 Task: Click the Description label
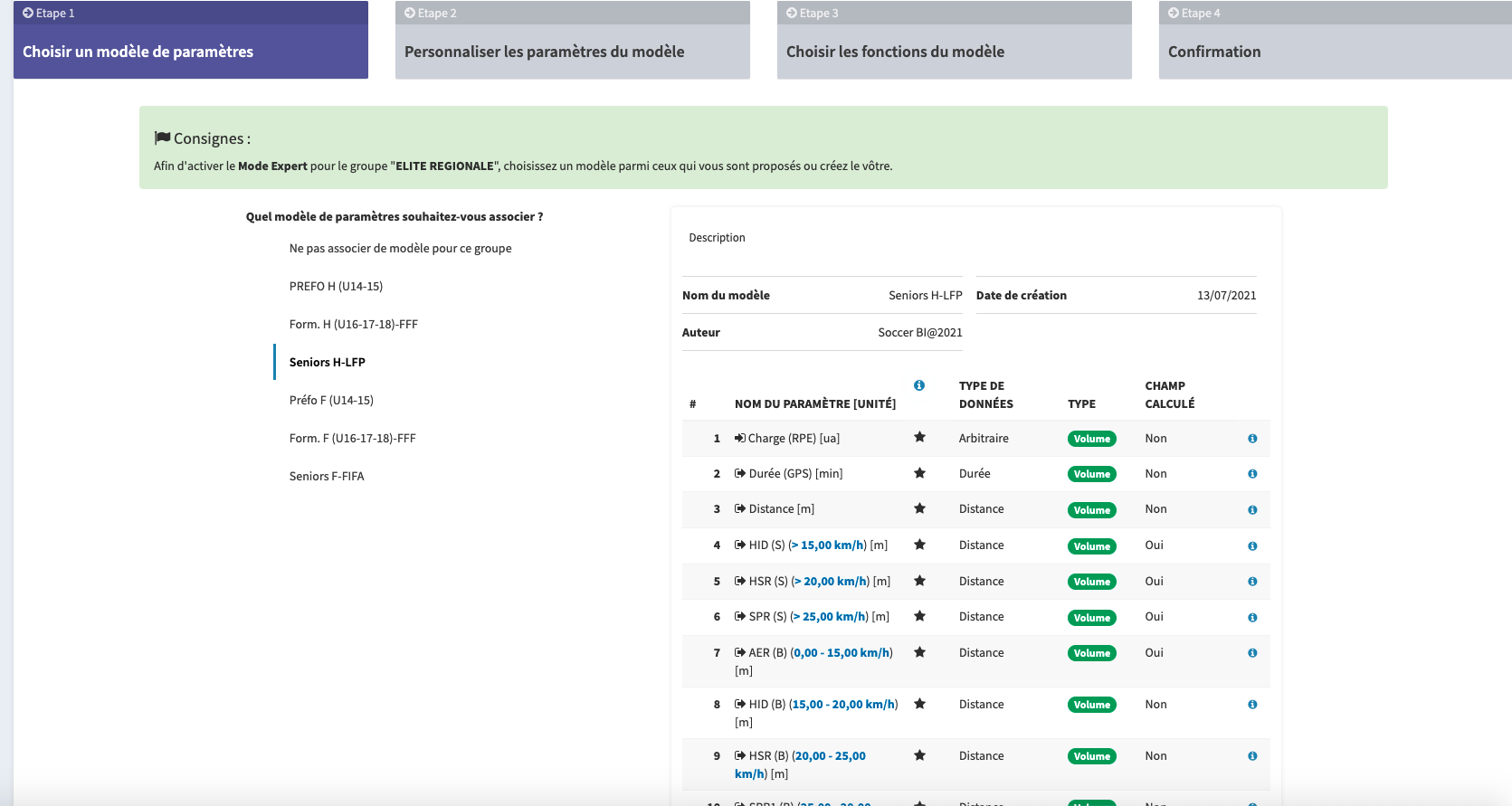click(717, 238)
